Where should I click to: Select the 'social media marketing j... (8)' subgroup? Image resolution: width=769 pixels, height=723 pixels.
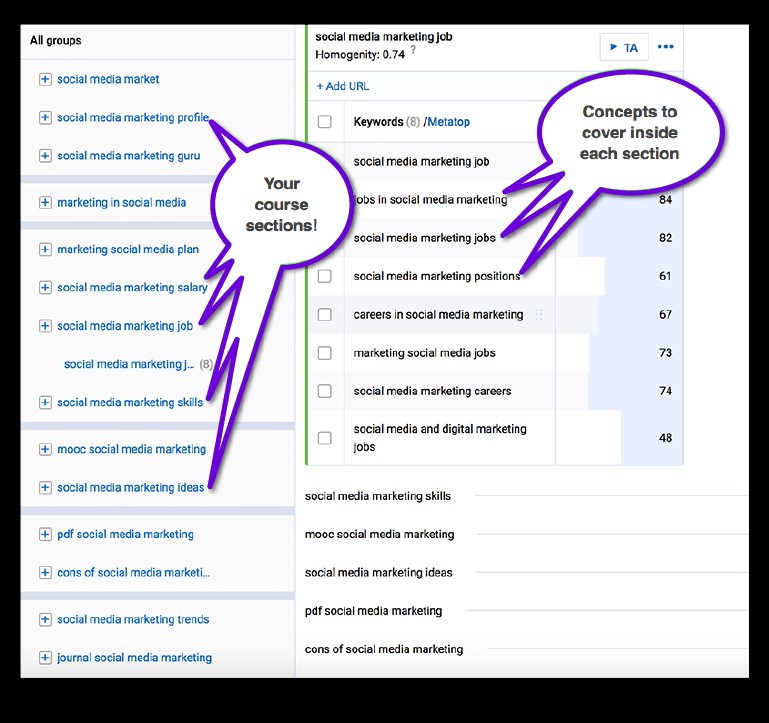pos(138,364)
